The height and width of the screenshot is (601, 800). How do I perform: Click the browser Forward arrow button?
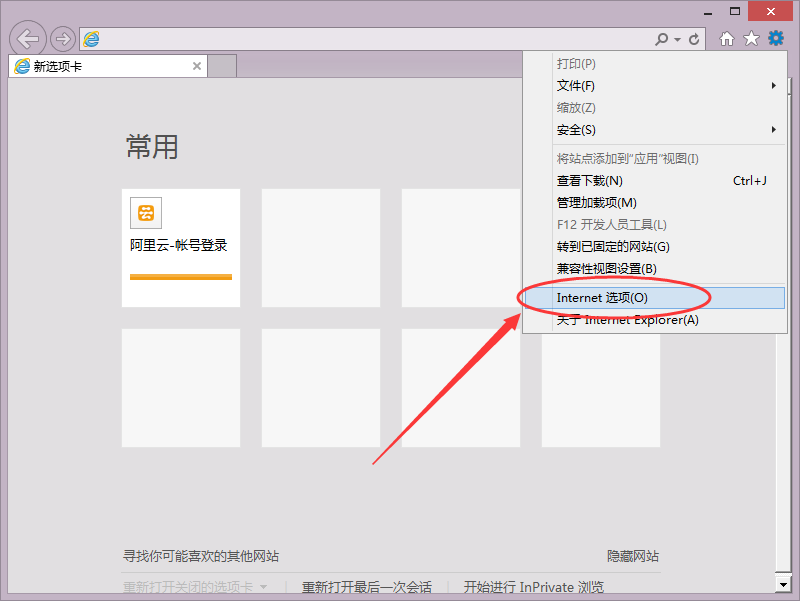pos(63,39)
